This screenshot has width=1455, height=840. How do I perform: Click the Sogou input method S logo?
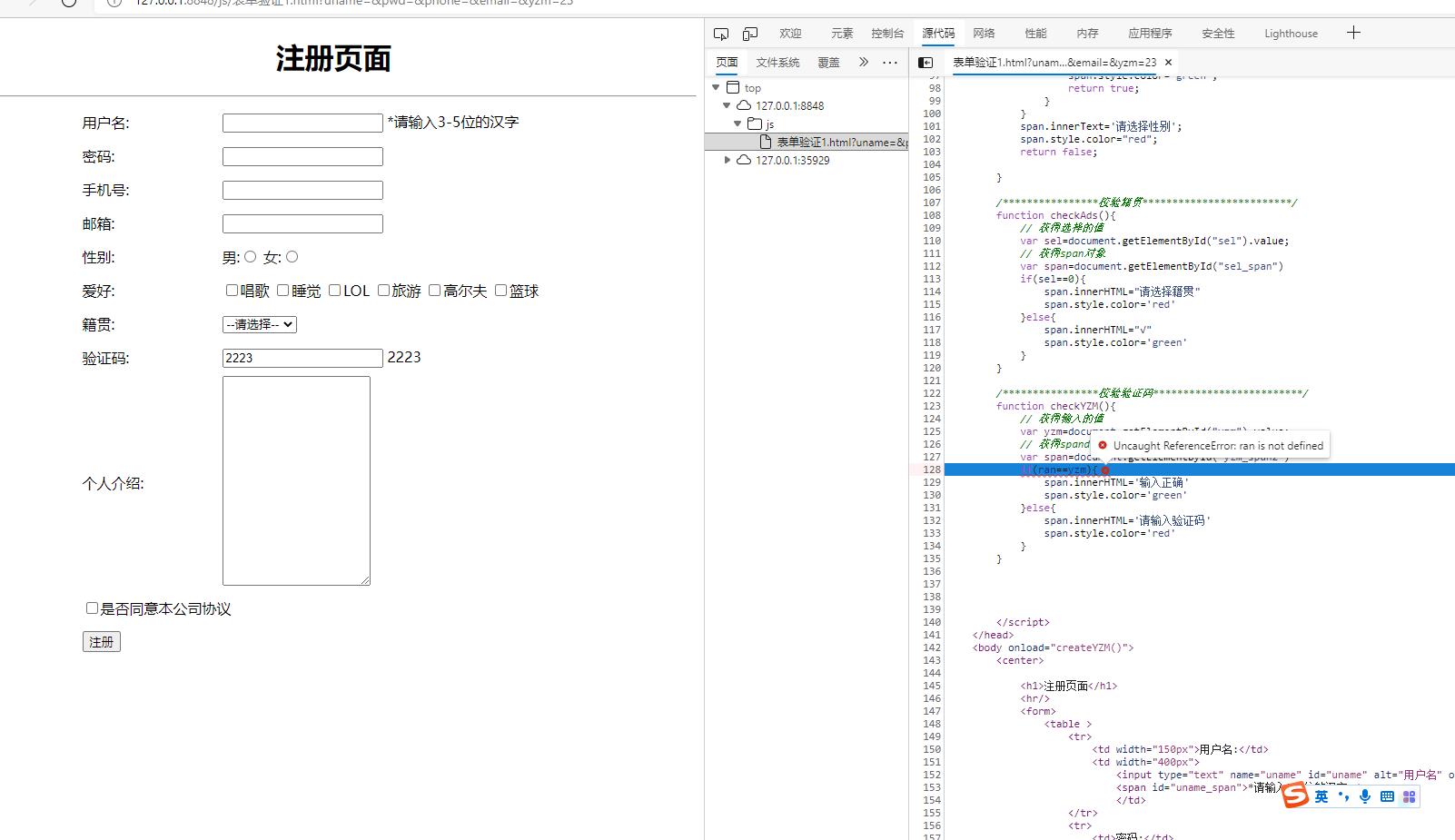(x=1296, y=796)
